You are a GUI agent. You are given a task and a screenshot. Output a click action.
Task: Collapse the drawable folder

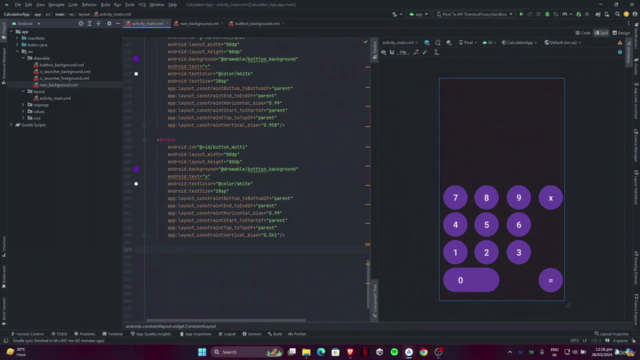(23, 58)
